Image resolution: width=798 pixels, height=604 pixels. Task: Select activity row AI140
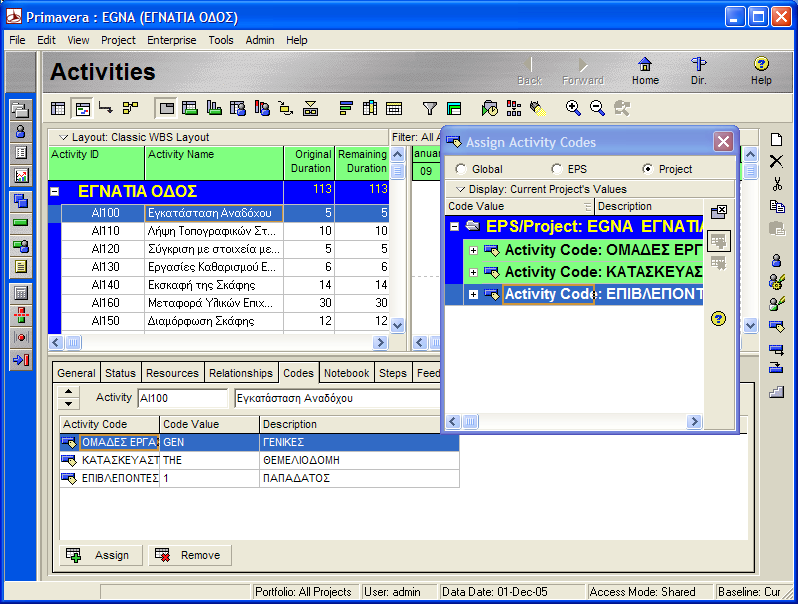[x=225, y=285]
